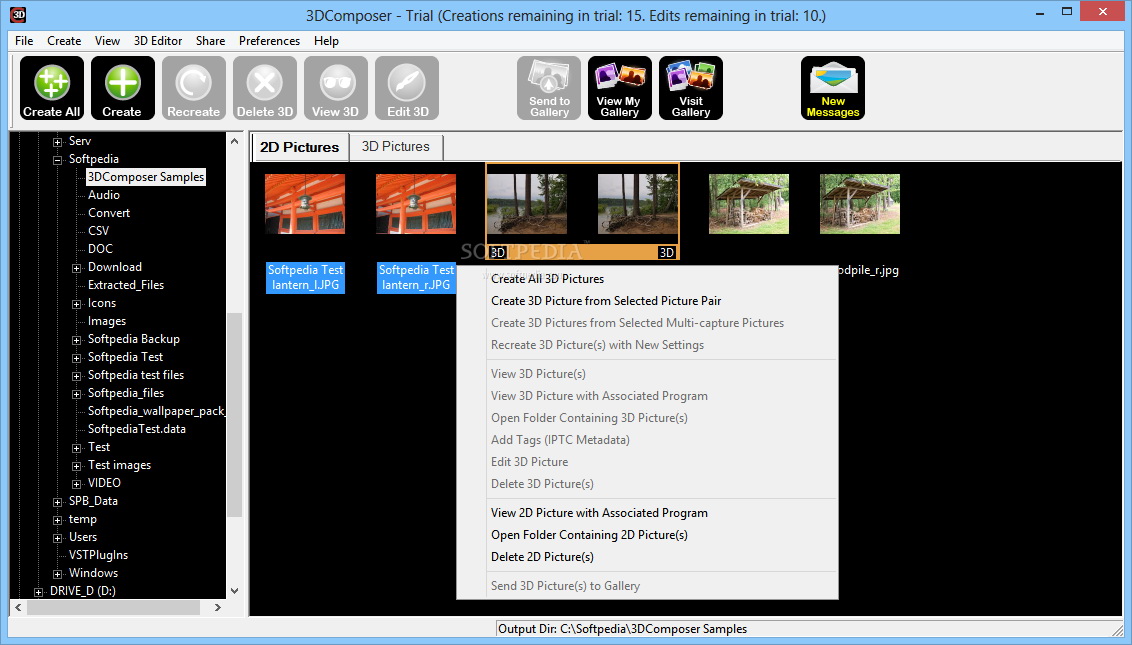Click the folder tree scroll right arrow

coord(217,608)
